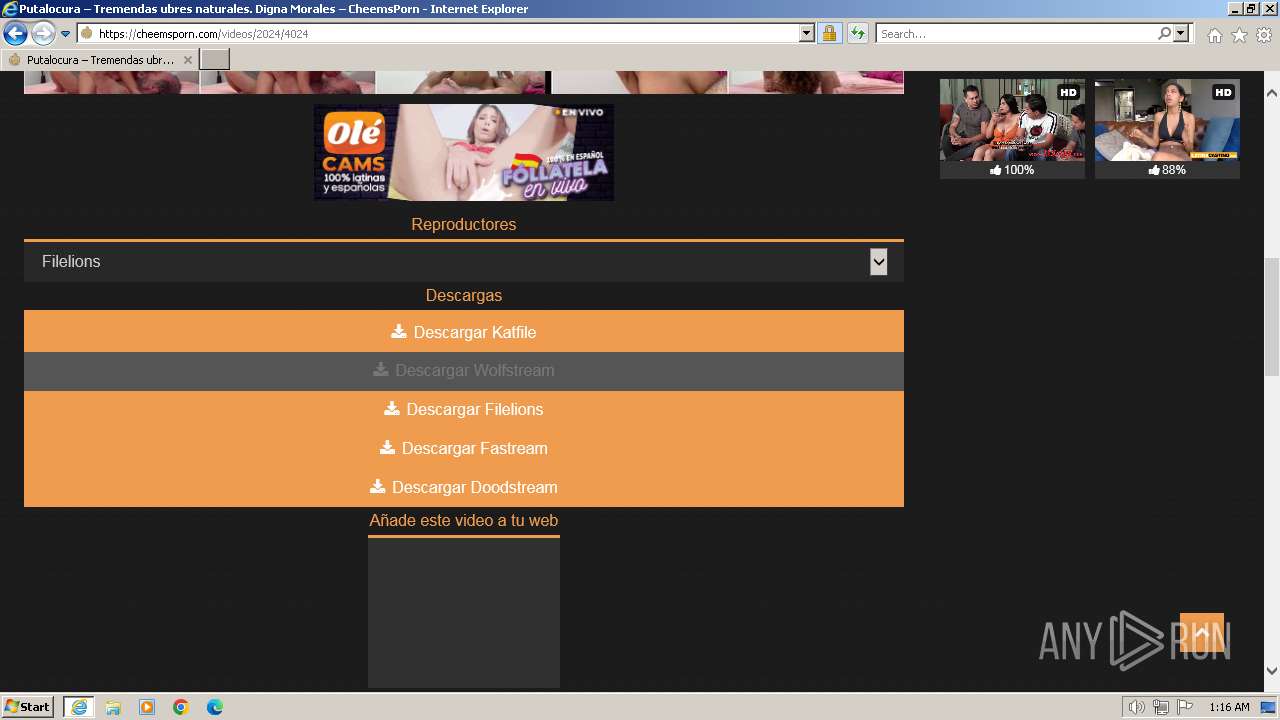This screenshot has height=720, width=1280.
Task: Open the Home page icon
Action: pos(1214,35)
